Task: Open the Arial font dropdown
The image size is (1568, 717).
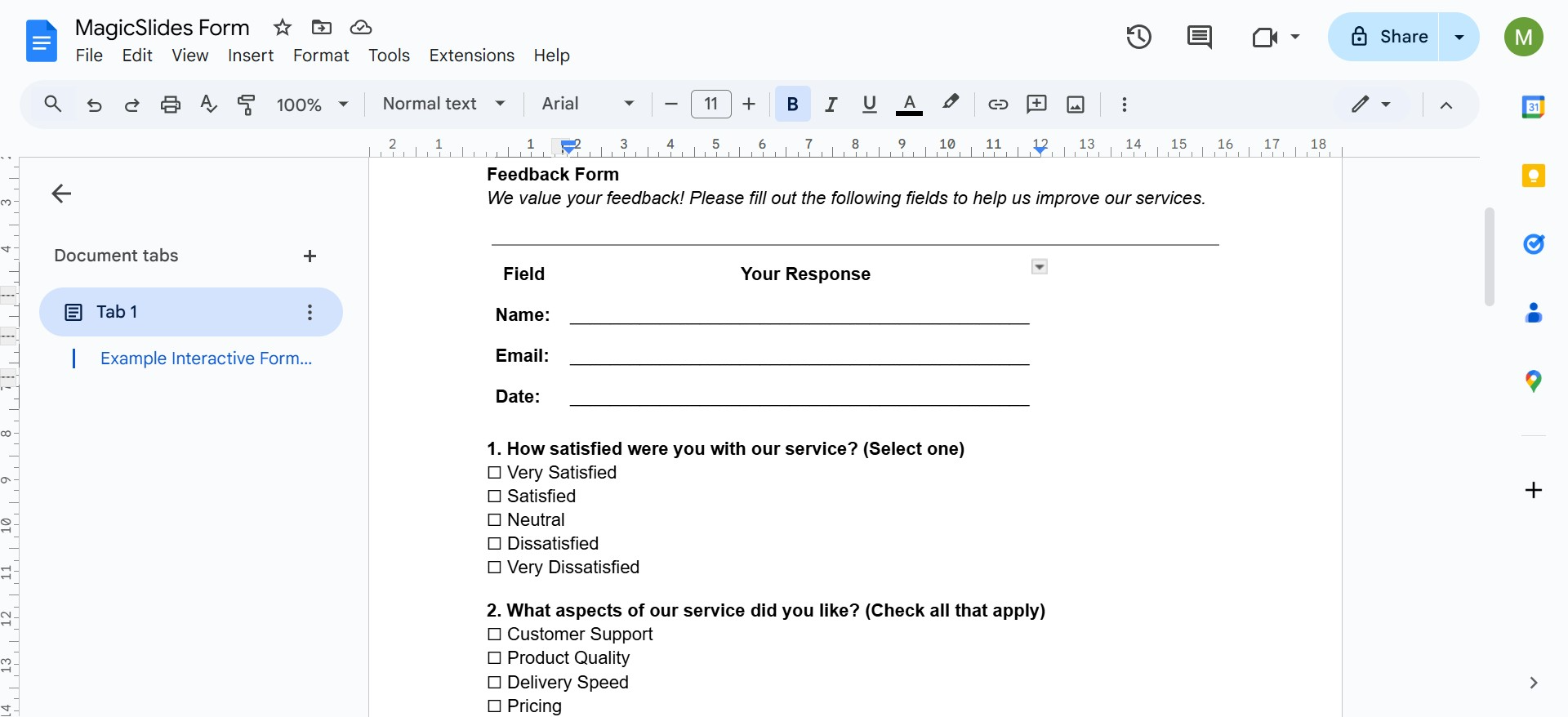Action: coord(588,104)
